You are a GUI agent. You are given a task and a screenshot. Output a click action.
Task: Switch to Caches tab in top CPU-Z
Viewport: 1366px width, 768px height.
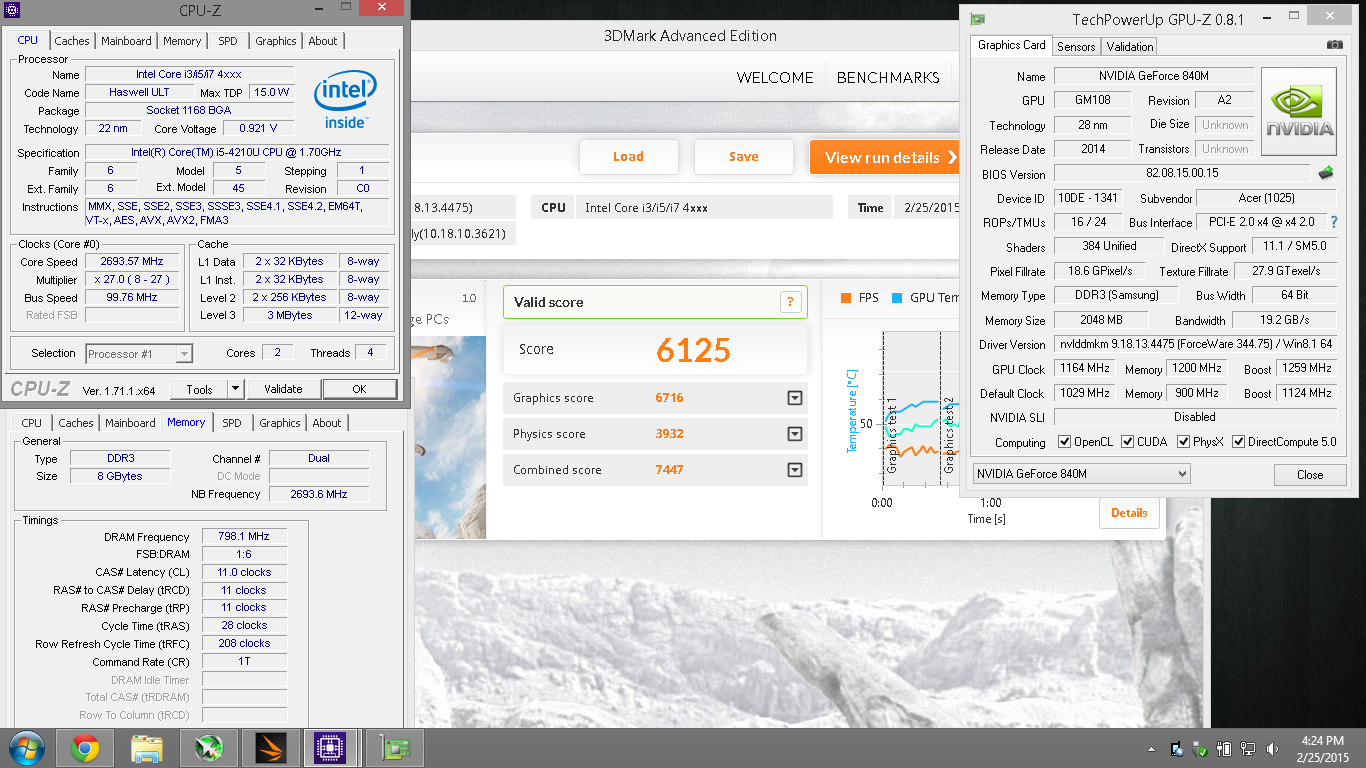[72, 41]
